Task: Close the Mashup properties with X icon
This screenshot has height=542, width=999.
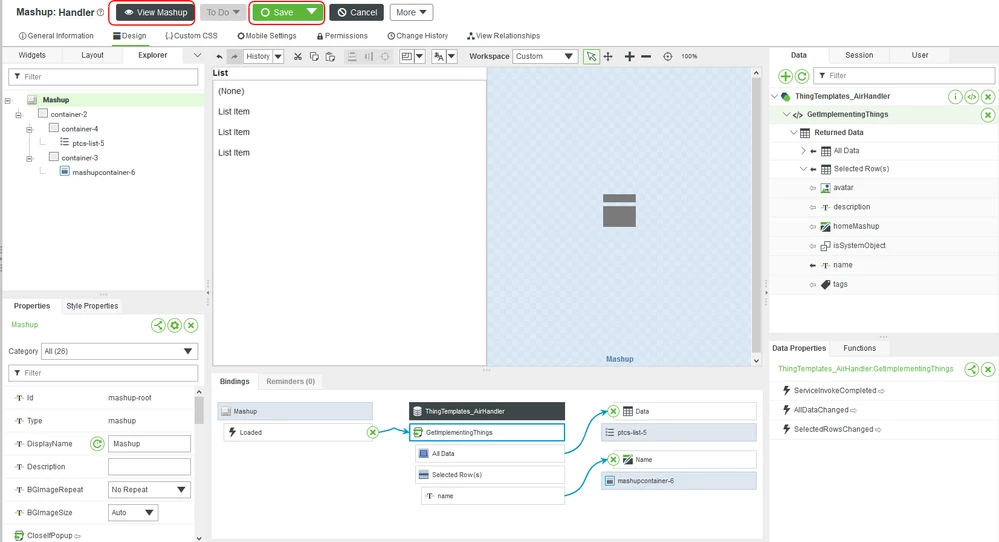Action: [x=191, y=325]
